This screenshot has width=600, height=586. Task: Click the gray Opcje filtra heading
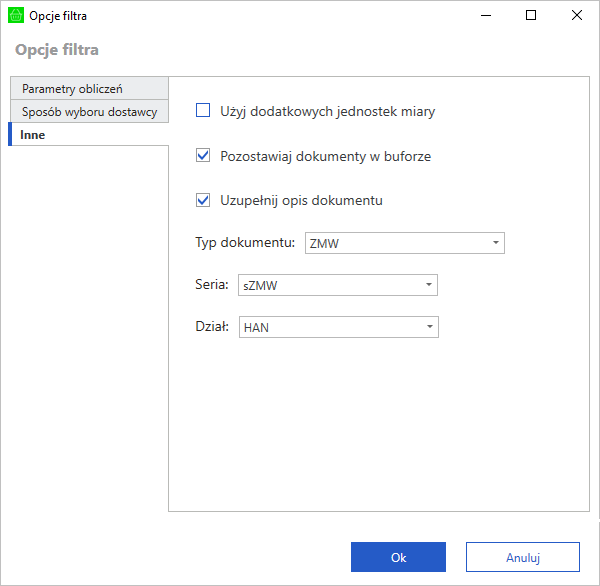(57, 50)
